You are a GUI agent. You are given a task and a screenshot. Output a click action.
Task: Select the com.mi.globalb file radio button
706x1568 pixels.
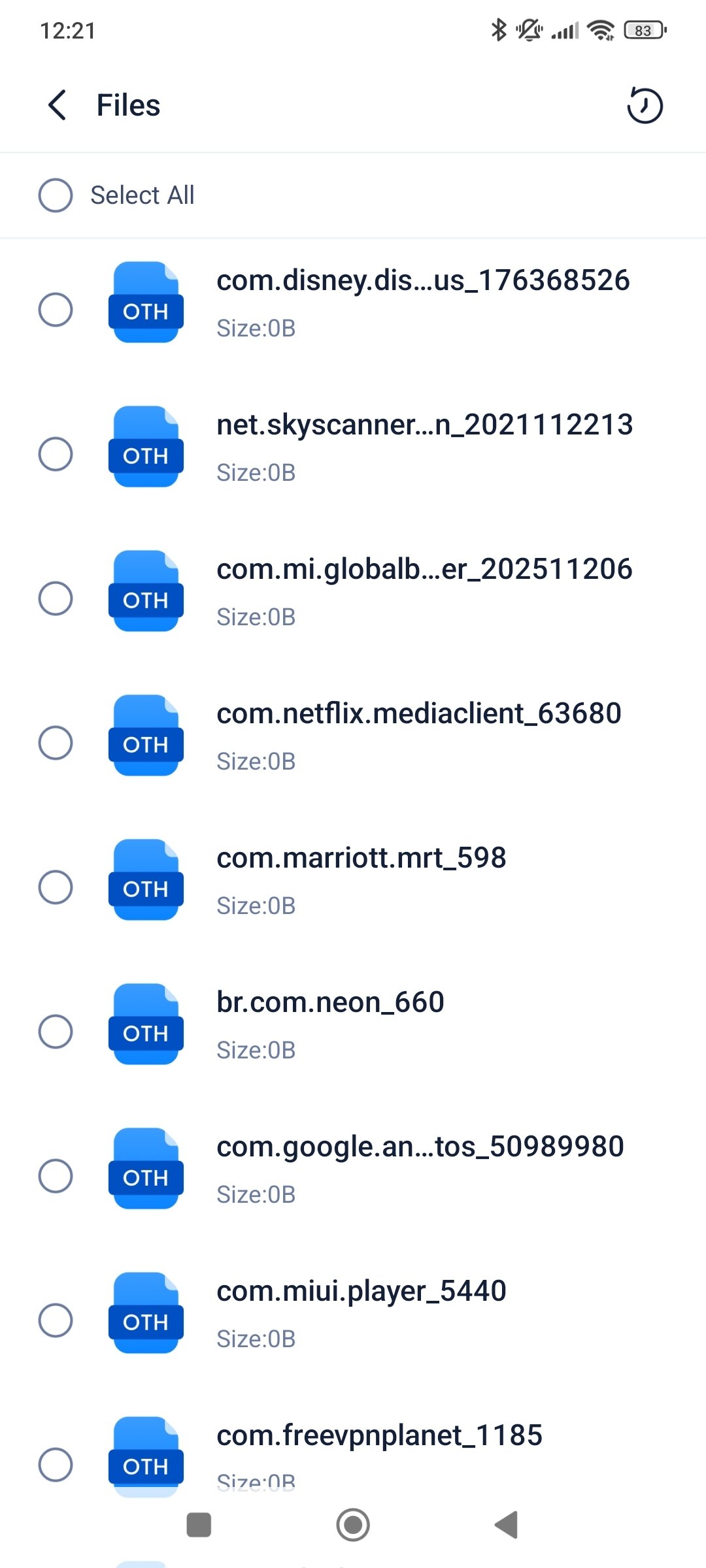[56, 598]
